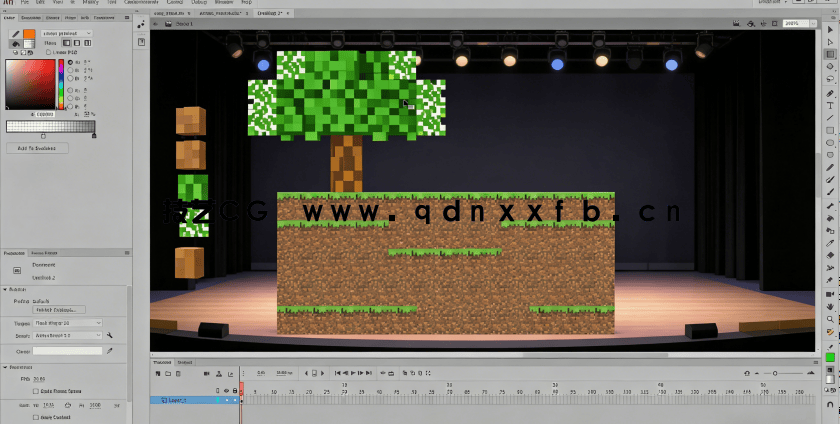Click the Add To Swatches button
The width and height of the screenshot is (840, 424).
click(x=37, y=148)
